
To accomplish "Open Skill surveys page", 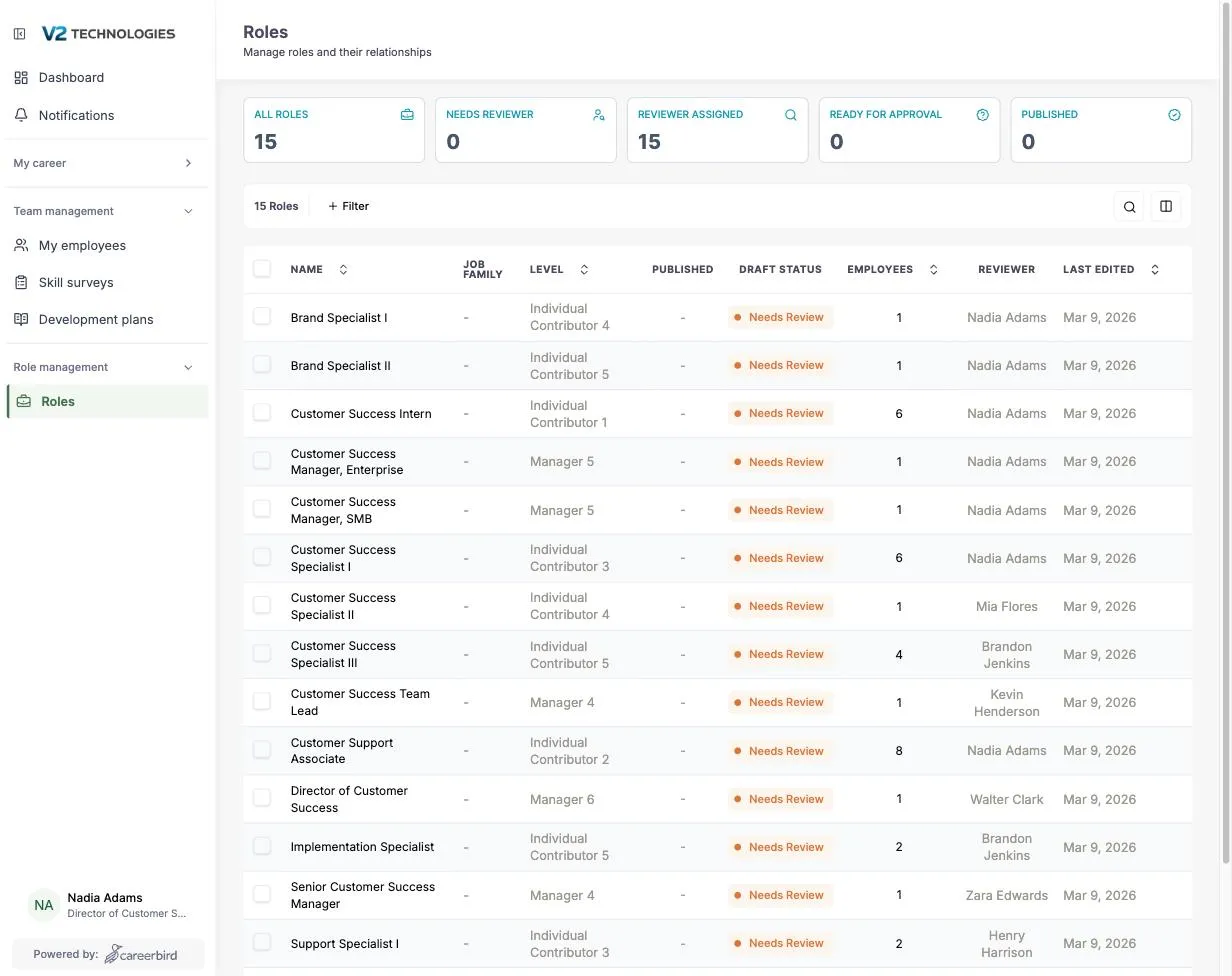I will pyautogui.click(x=76, y=282).
